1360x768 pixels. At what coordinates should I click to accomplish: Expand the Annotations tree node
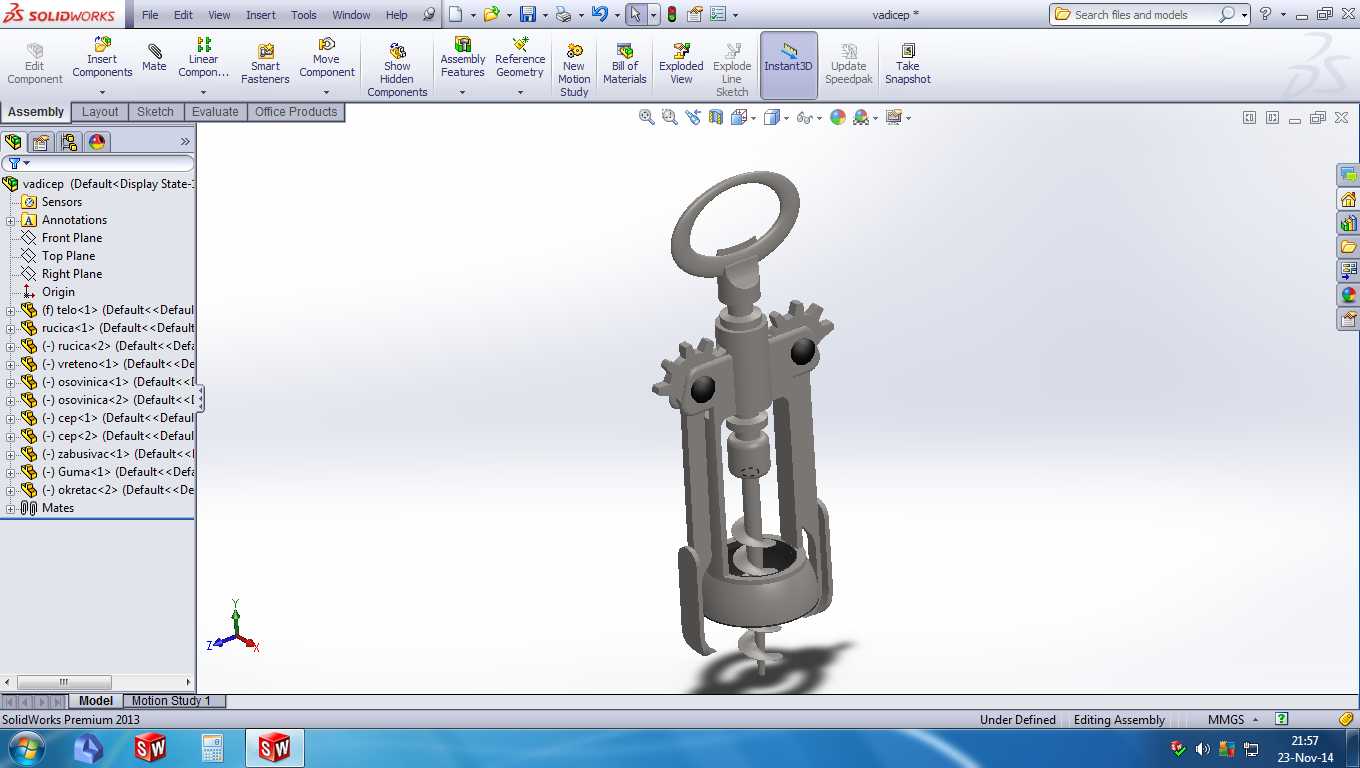[11, 220]
